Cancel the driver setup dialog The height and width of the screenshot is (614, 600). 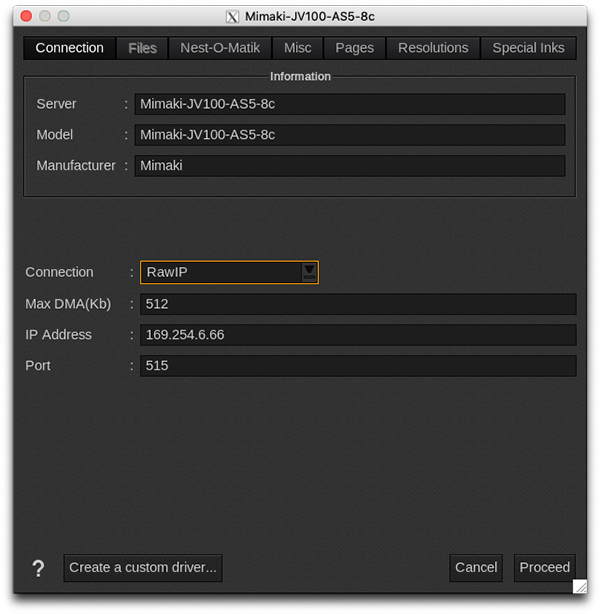click(x=476, y=568)
